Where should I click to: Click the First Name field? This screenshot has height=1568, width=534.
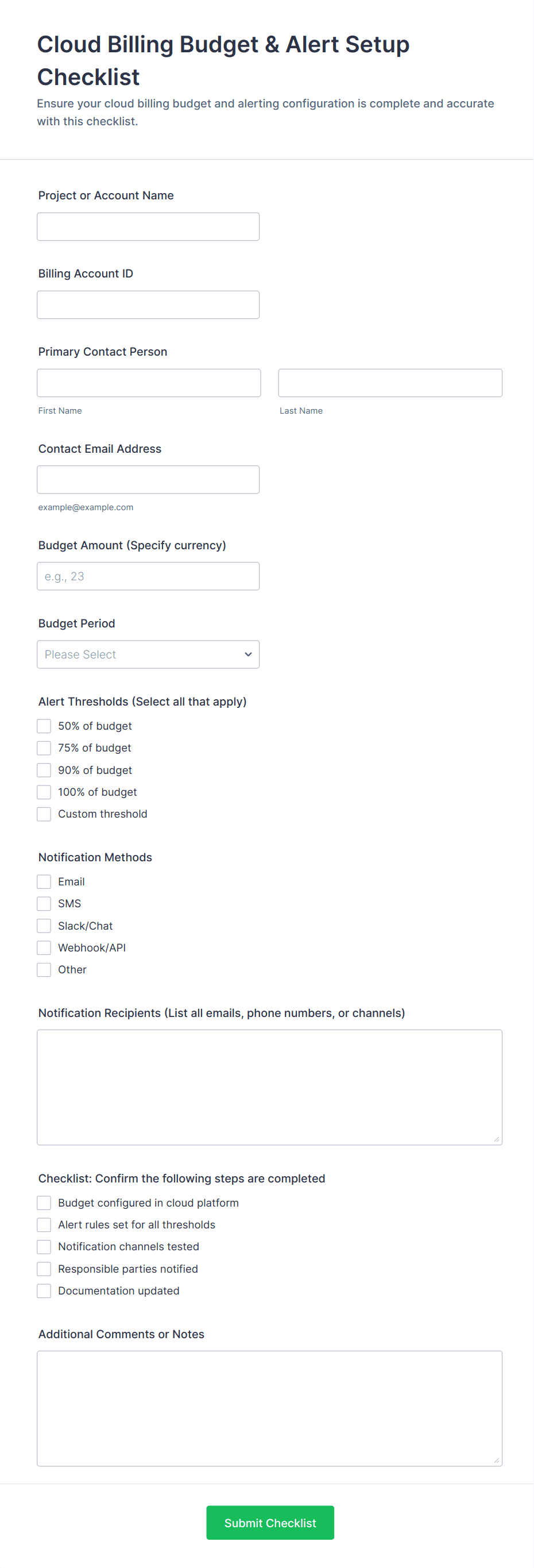[x=149, y=383]
